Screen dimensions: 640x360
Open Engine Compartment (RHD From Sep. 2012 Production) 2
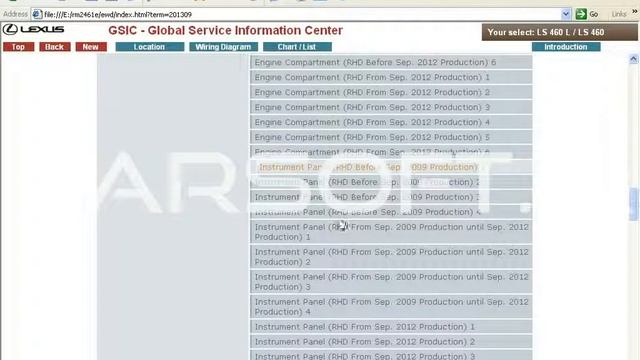click(391, 93)
